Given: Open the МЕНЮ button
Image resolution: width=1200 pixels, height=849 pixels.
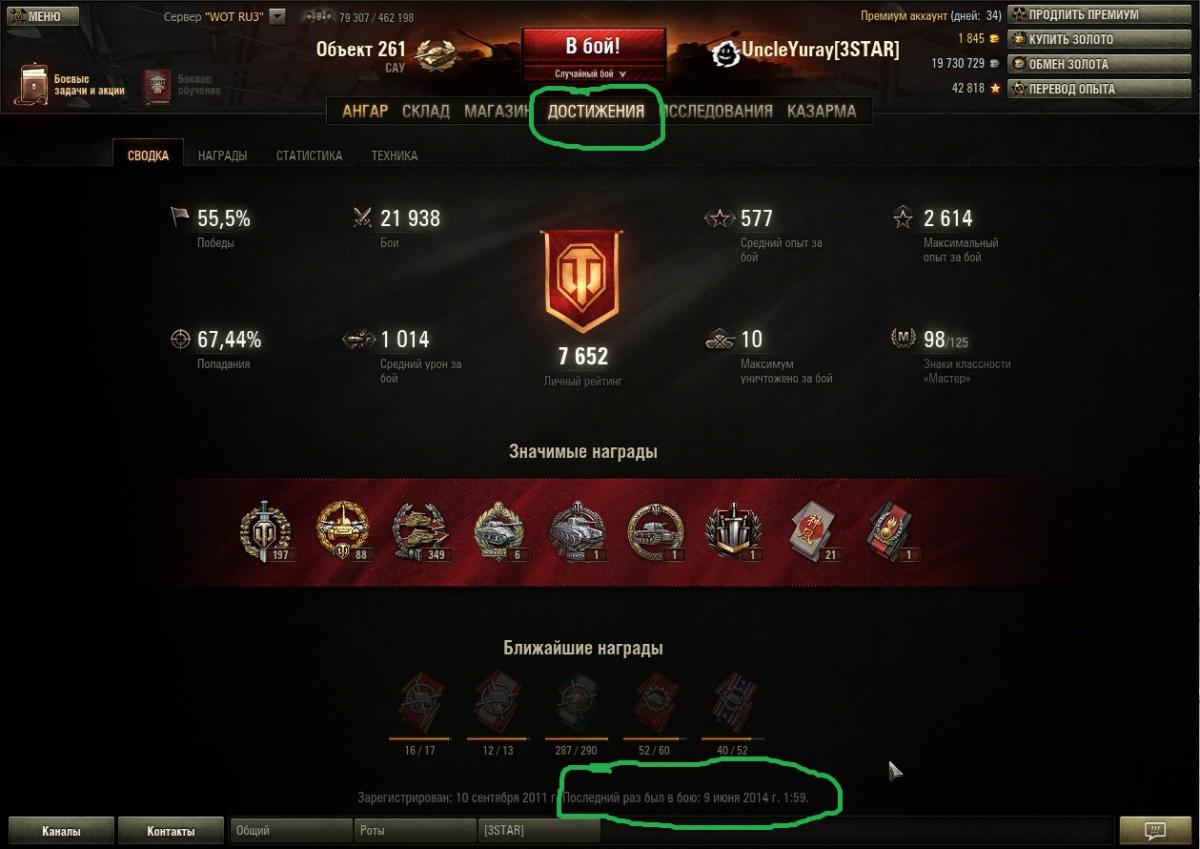Looking at the screenshot, I should point(45,16).
